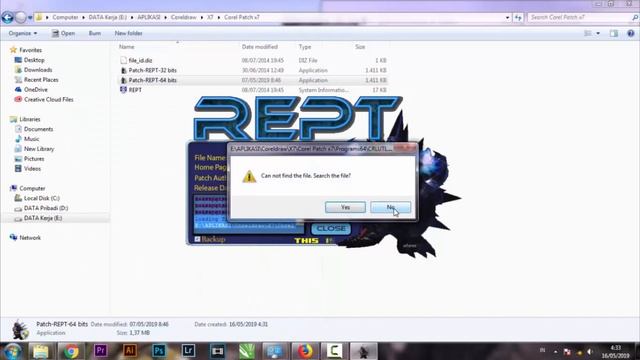Click Computer in navigation pane
This screenshot has height=360, width=640.
coord(32,188)
